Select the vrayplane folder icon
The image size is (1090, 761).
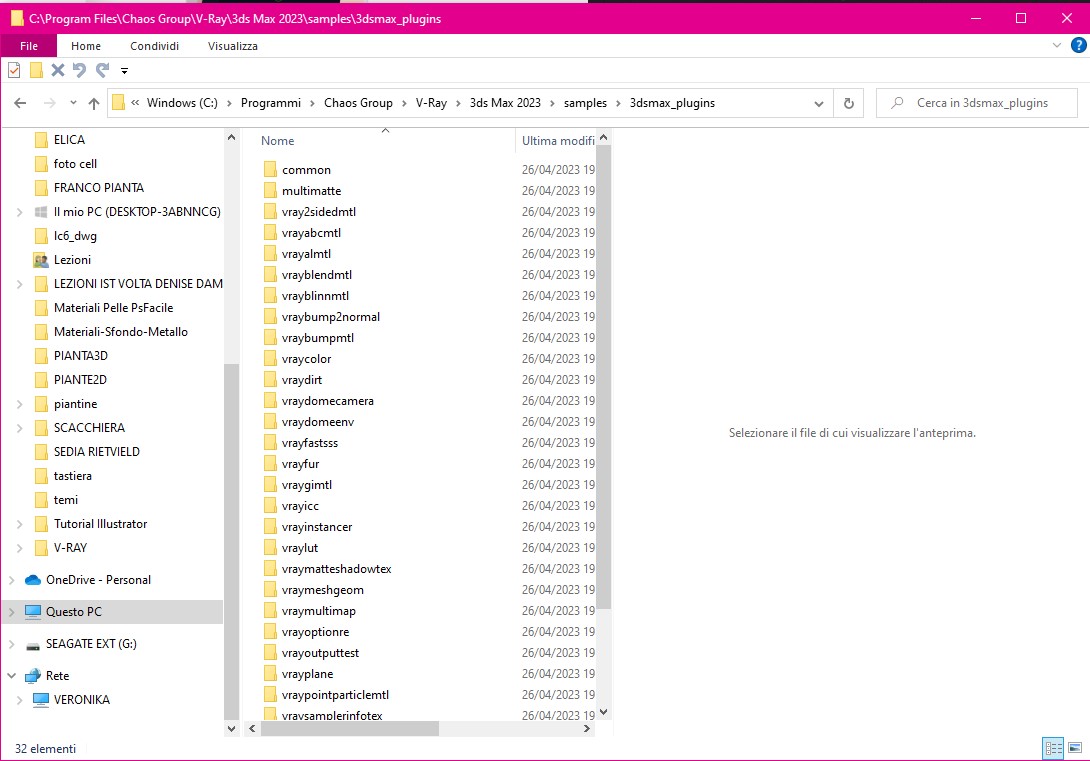[x=270, y=673]
